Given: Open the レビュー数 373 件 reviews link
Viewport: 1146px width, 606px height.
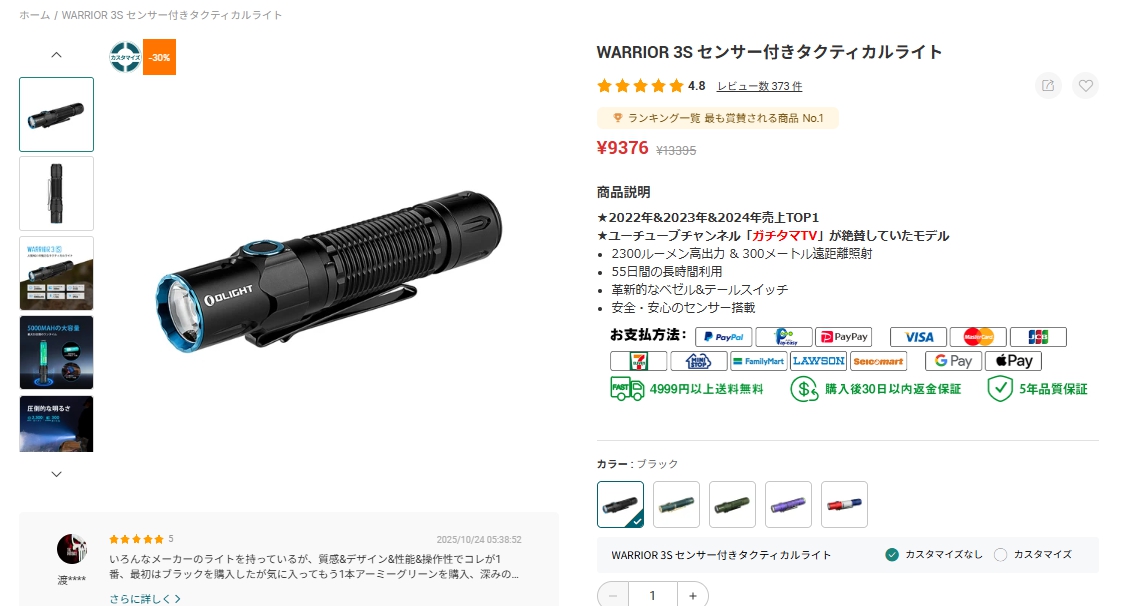Looking at the screenshot, I should coord(759,86).
